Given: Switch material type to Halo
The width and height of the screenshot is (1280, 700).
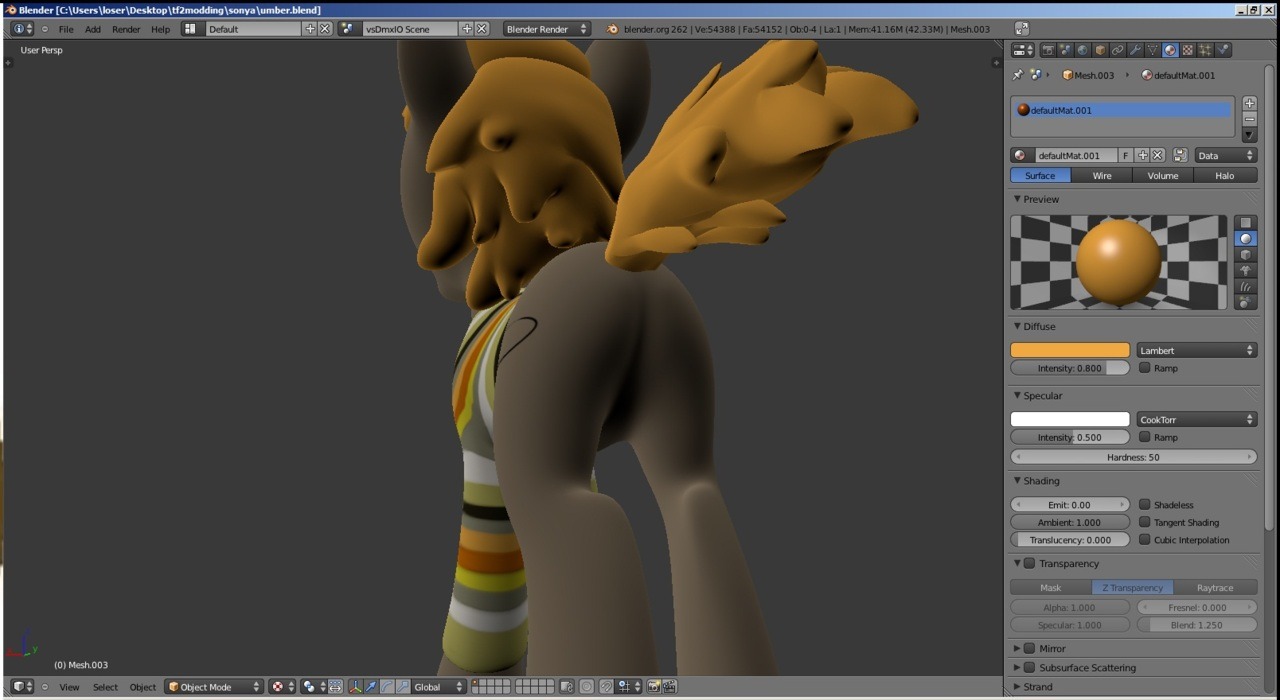Looking at the screenshot, I should click(x=1225, y=175).
